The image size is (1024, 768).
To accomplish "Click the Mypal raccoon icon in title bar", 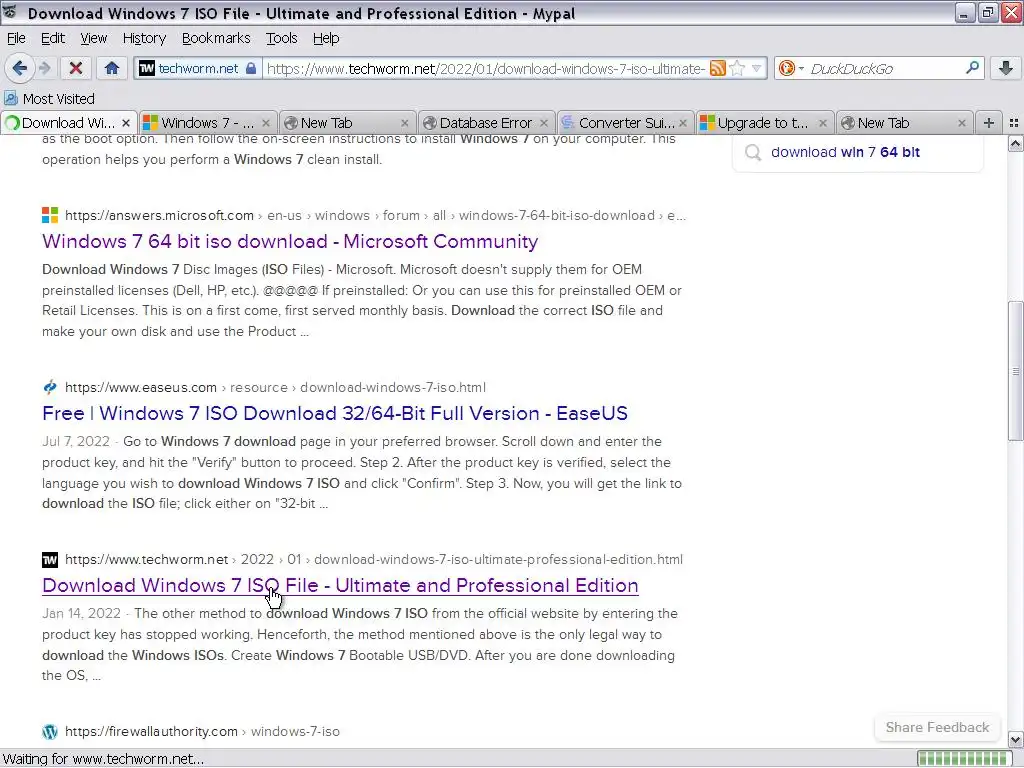I will [10, 12].
